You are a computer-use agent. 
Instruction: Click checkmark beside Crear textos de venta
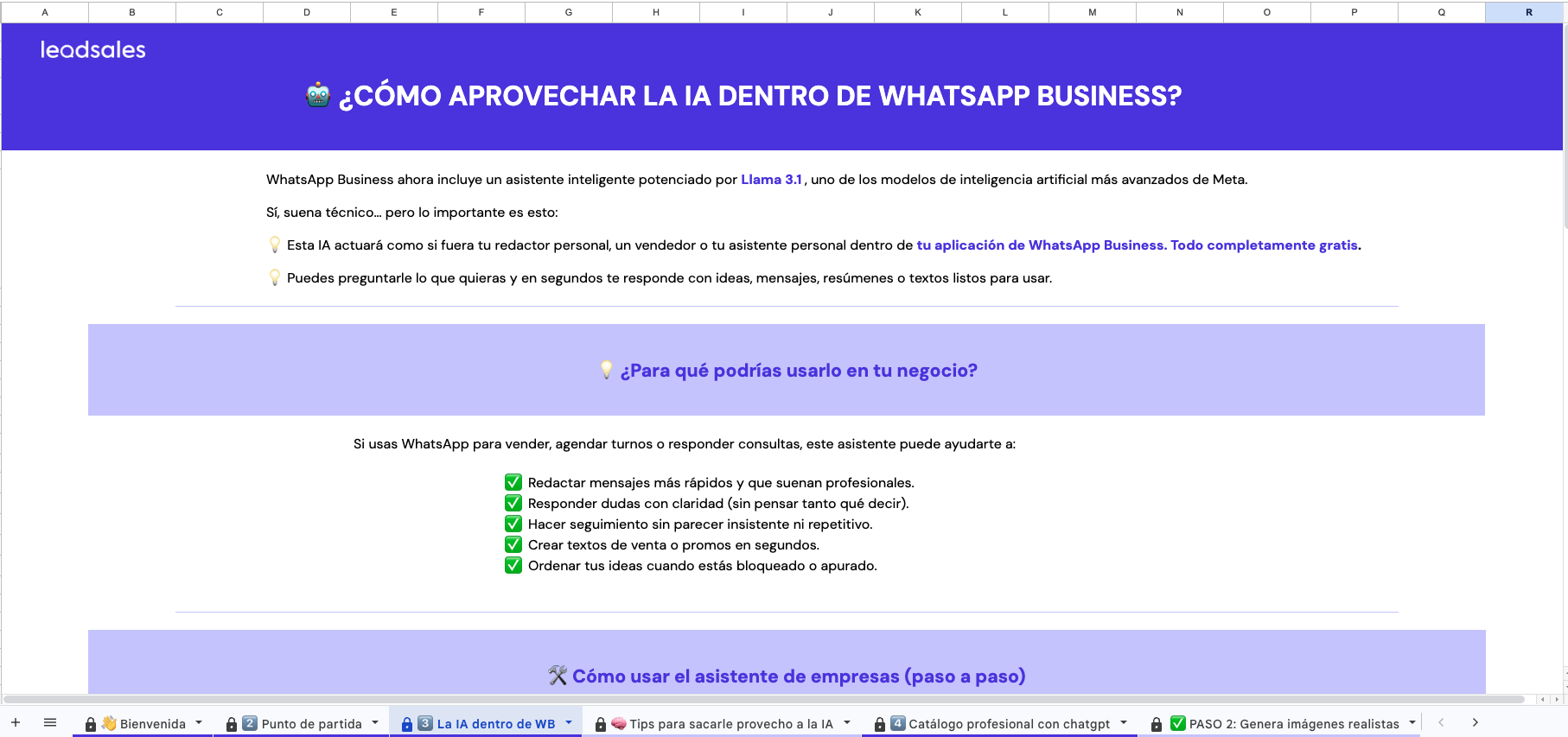[513, 544]
